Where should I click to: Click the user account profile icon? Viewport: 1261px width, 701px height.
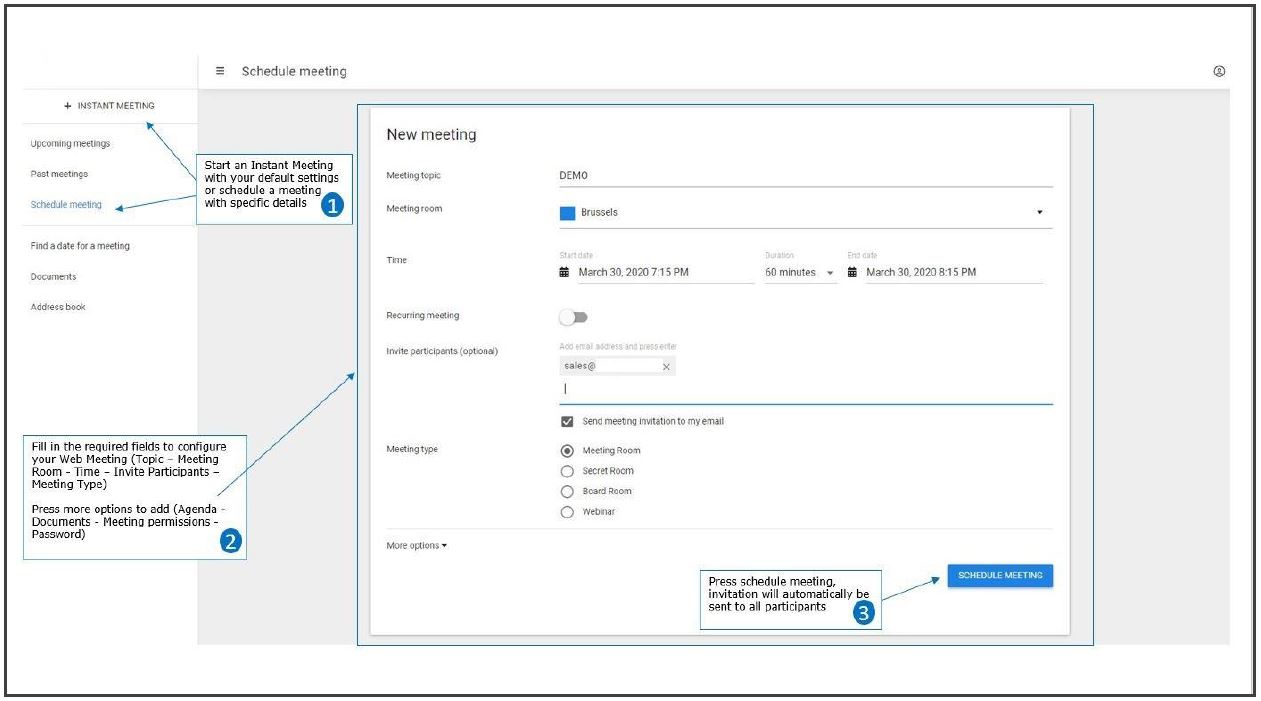(1219, 71)
